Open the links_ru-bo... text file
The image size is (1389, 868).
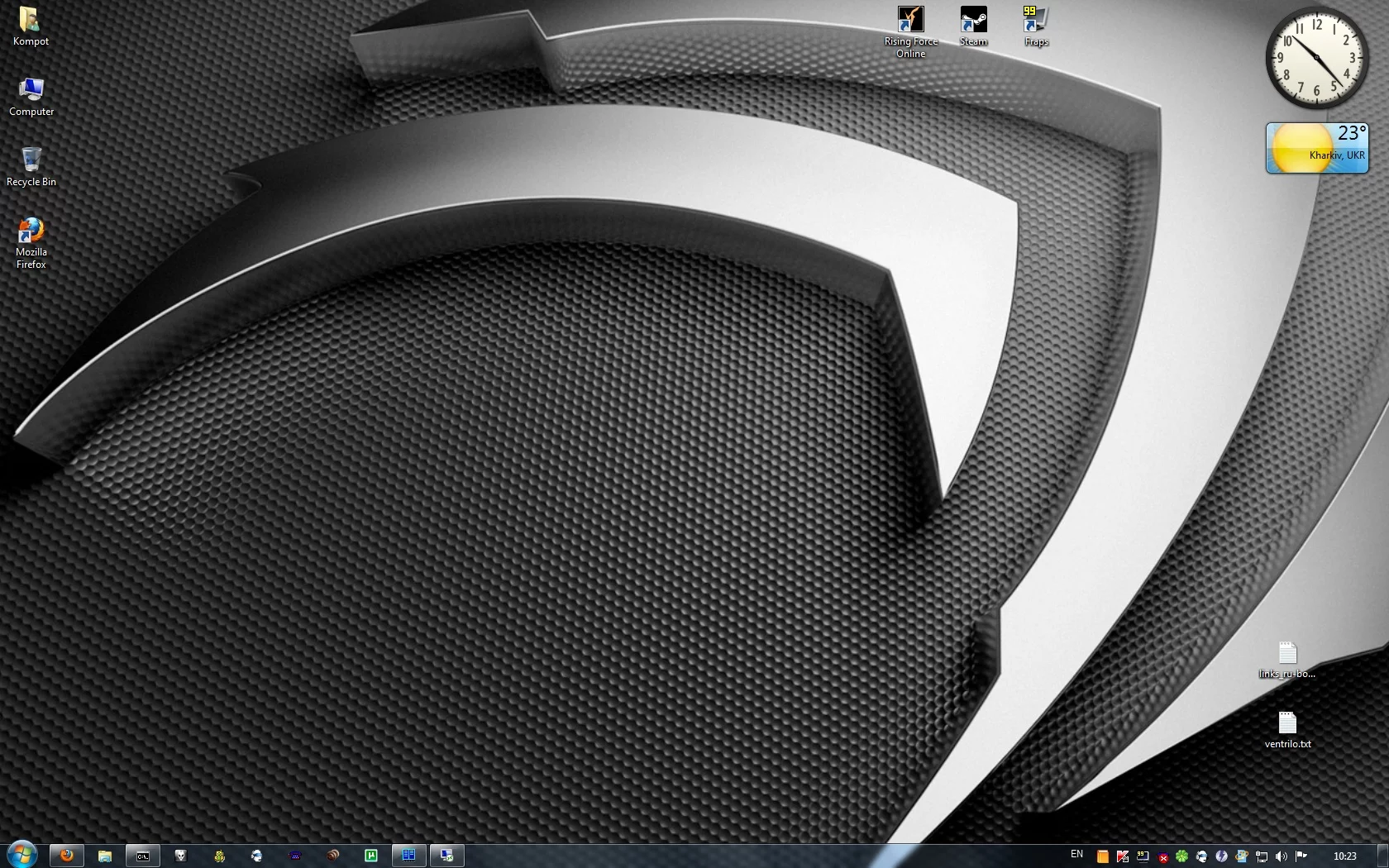1287,659
